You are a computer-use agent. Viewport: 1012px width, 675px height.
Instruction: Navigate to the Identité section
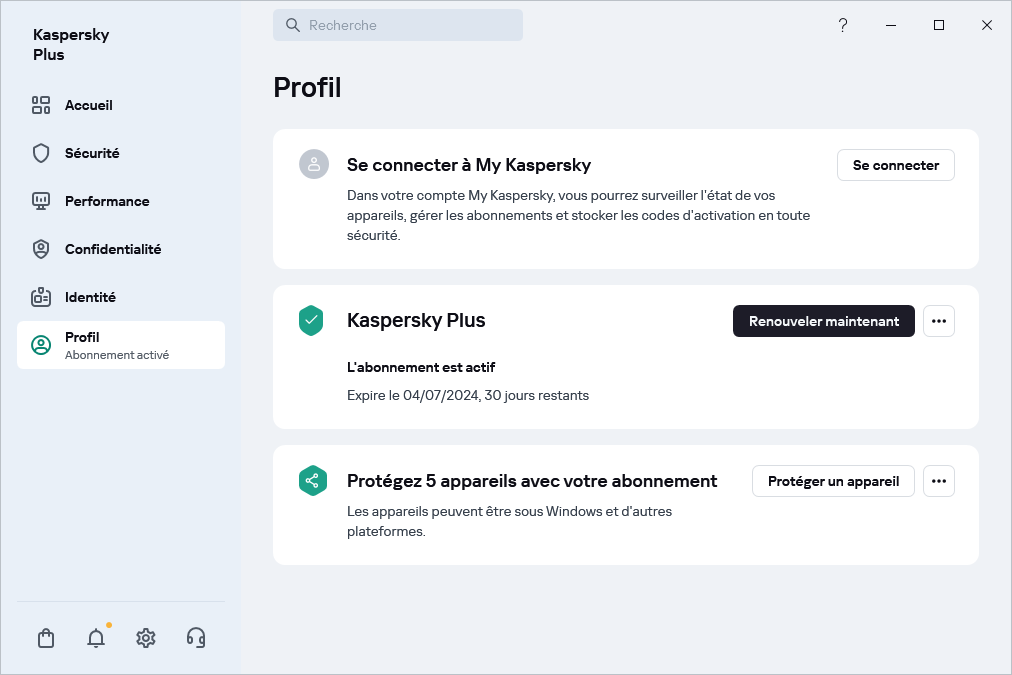pos(90,297)
